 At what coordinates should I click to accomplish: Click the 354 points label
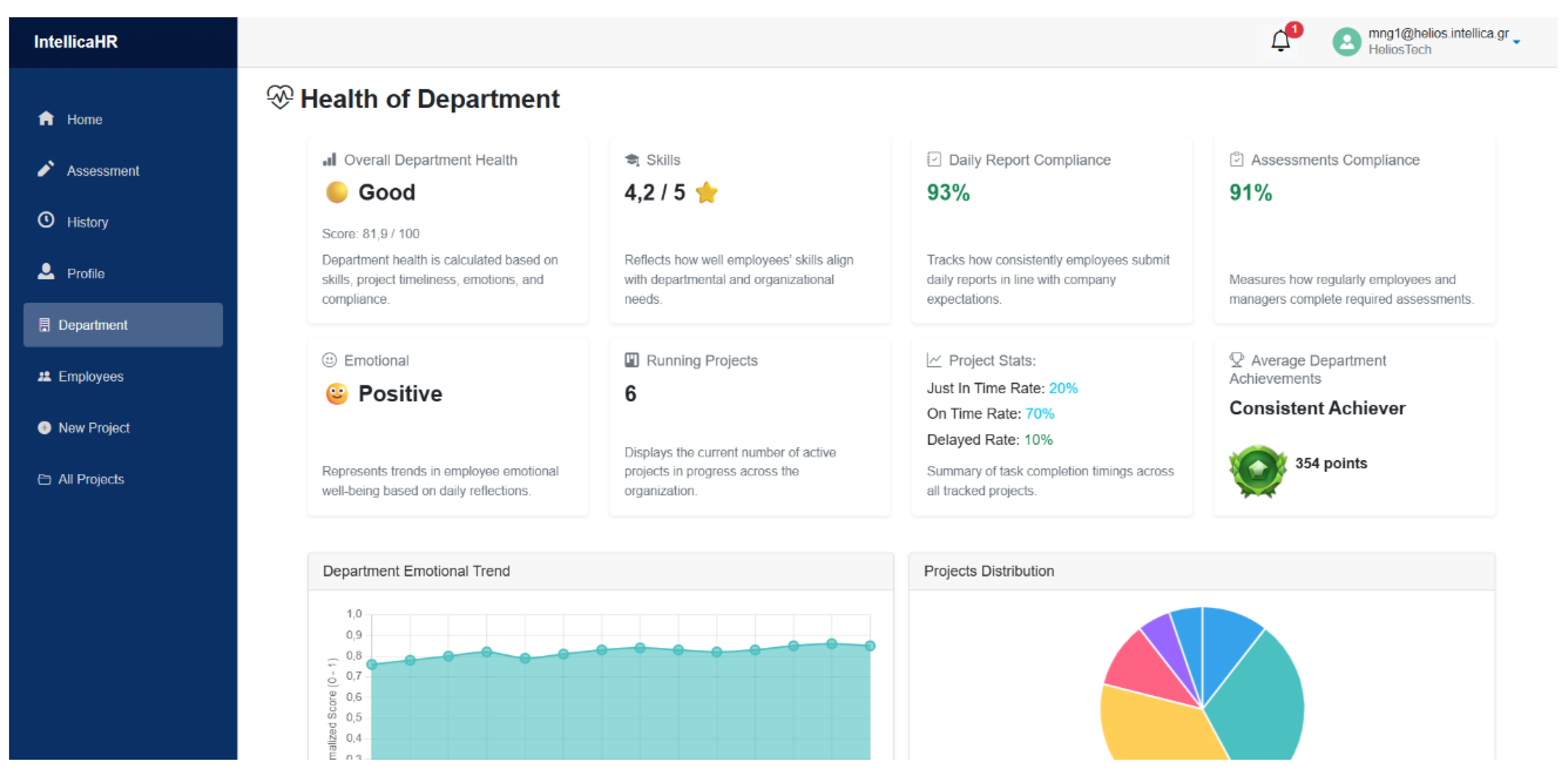click(x=1331, y=463)
